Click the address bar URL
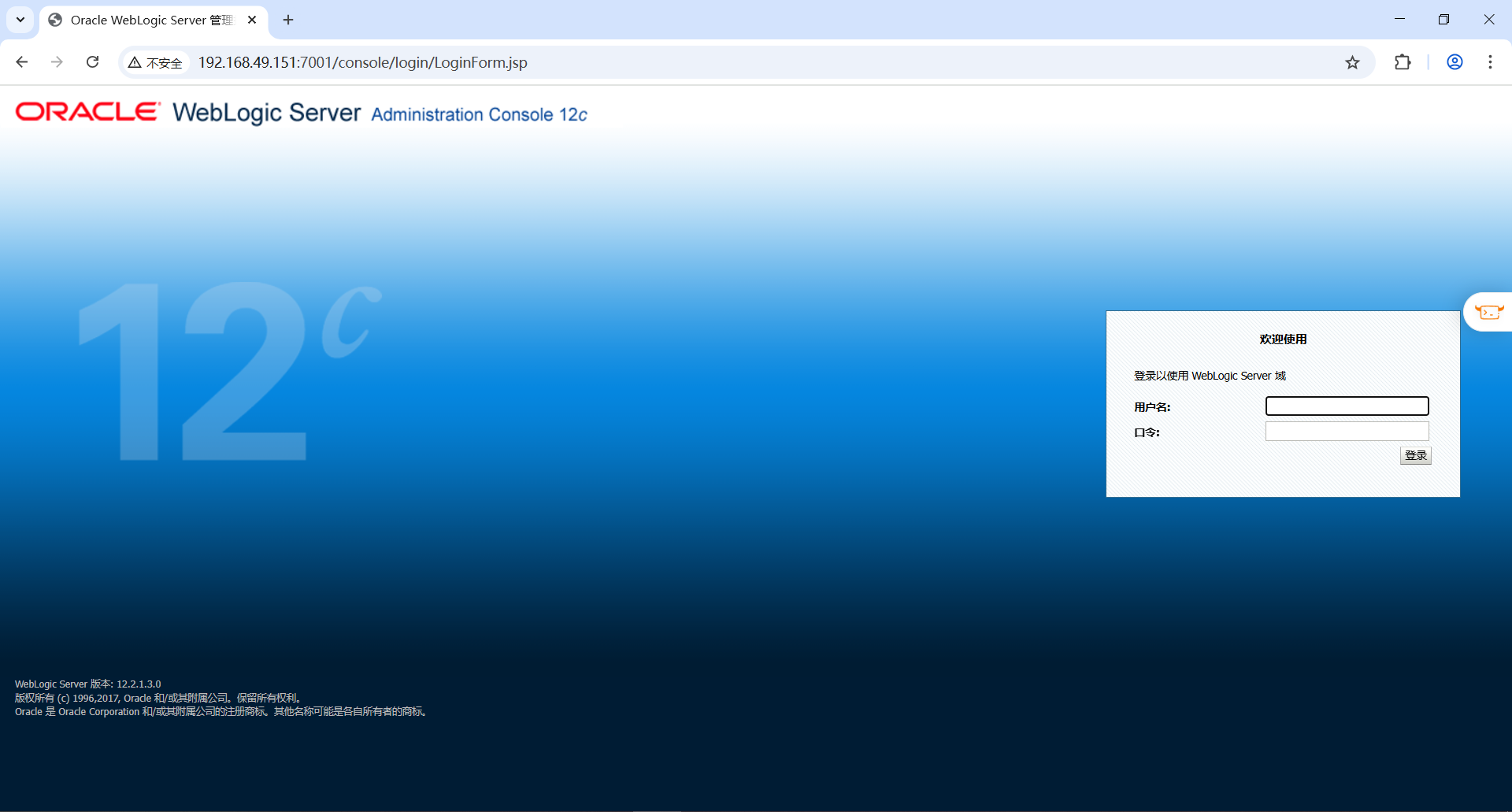The width and height of the screenshot is (1512, 812). point(363,62)
